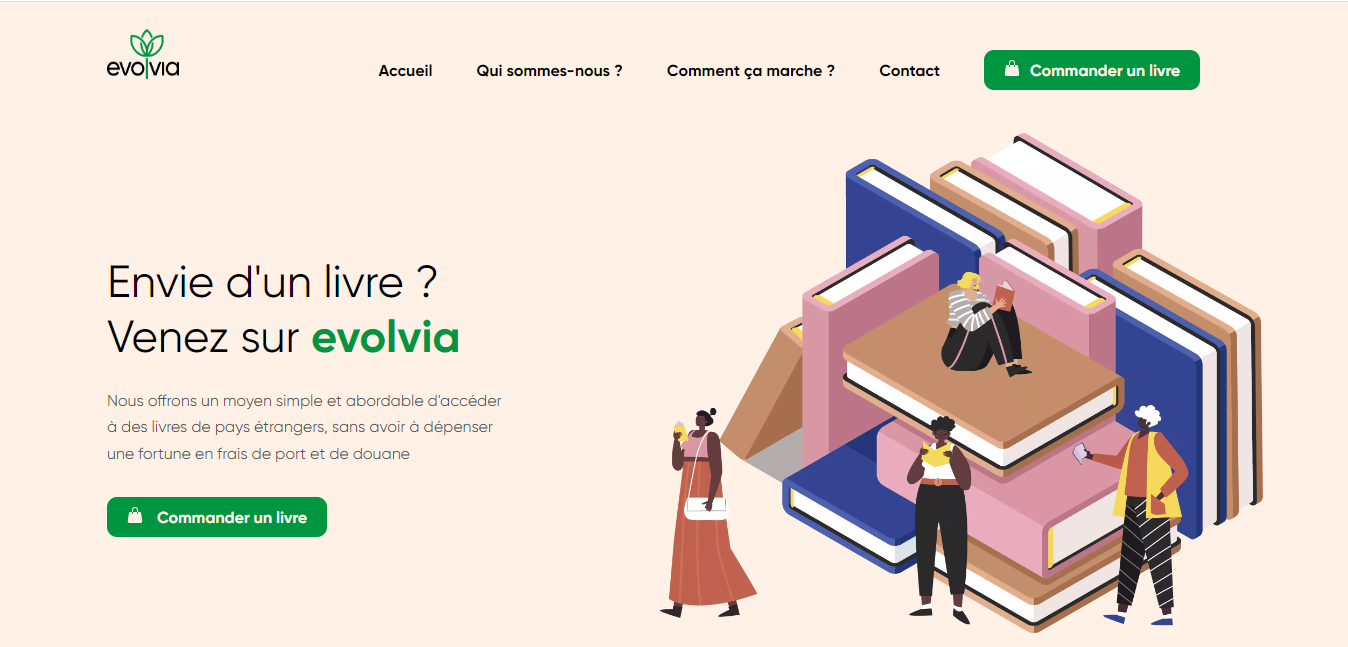Click the shopping bag icon in header button

click(x=1012, y=69)
